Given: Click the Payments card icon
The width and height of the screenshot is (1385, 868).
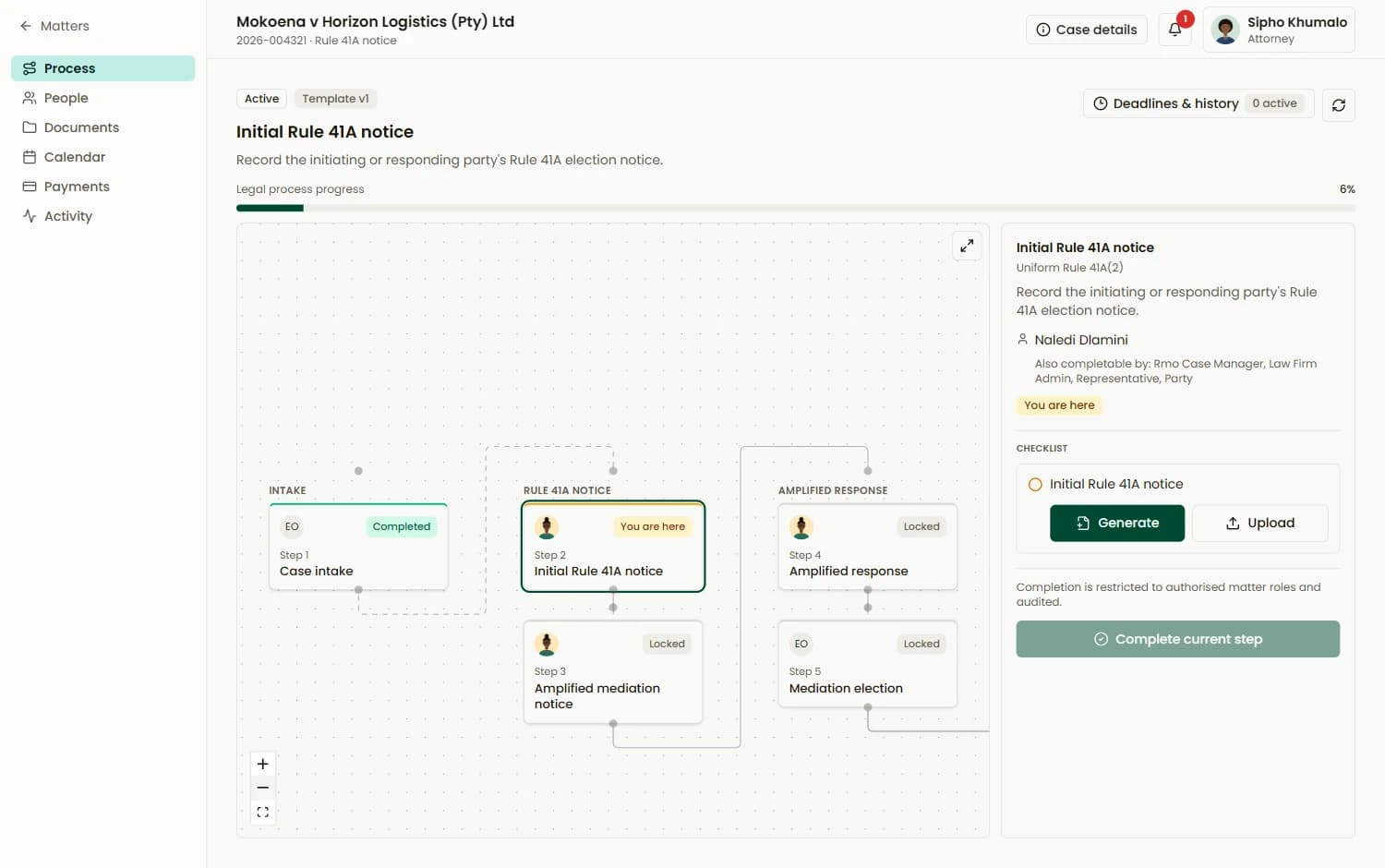Looking at the screenshot, I should 30,187.
